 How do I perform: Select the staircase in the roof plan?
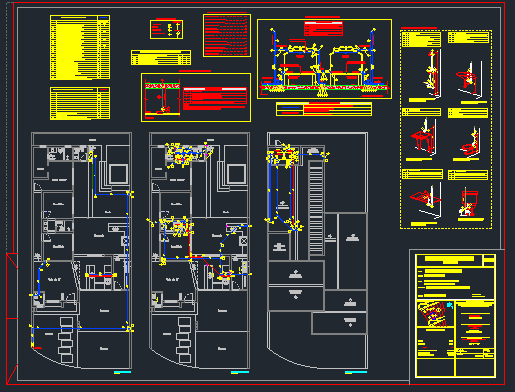pyautogui.click(x=316, y=208)
